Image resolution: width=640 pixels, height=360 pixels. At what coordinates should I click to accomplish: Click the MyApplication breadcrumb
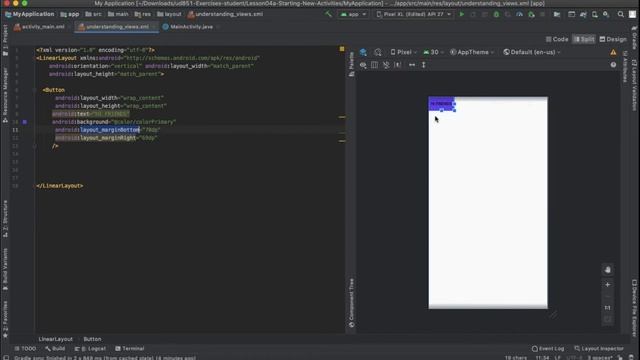pyautogui.click(x=29, y=14)
